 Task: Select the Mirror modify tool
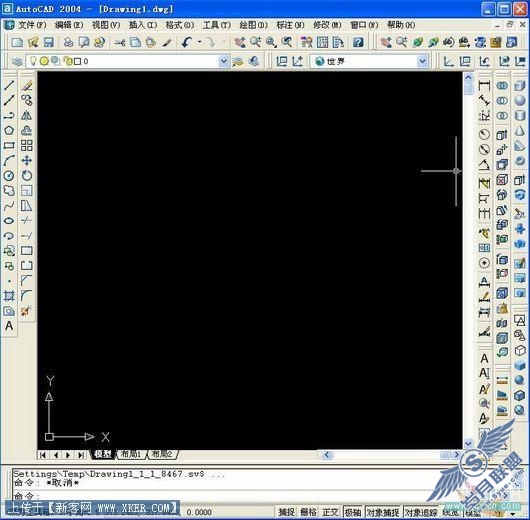[x=27, y=115]
